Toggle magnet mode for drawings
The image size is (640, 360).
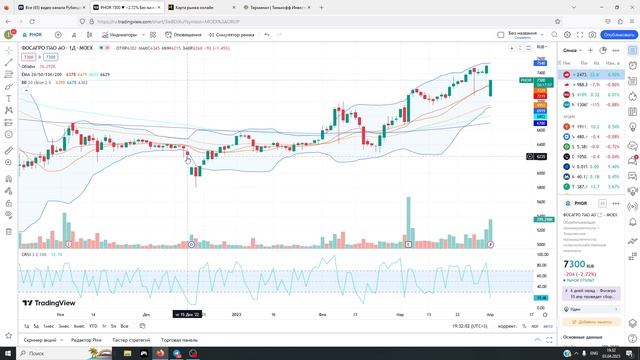9,179
